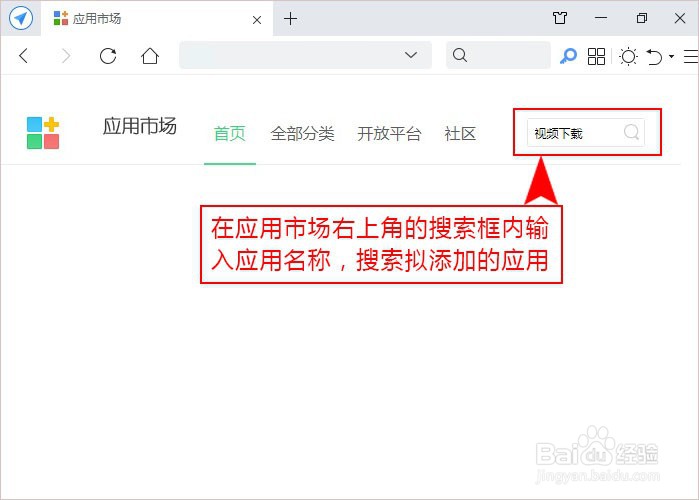
Task: Click the app market search field containing 视频下载
Action: pyautogui.click(x=585, y=132)
